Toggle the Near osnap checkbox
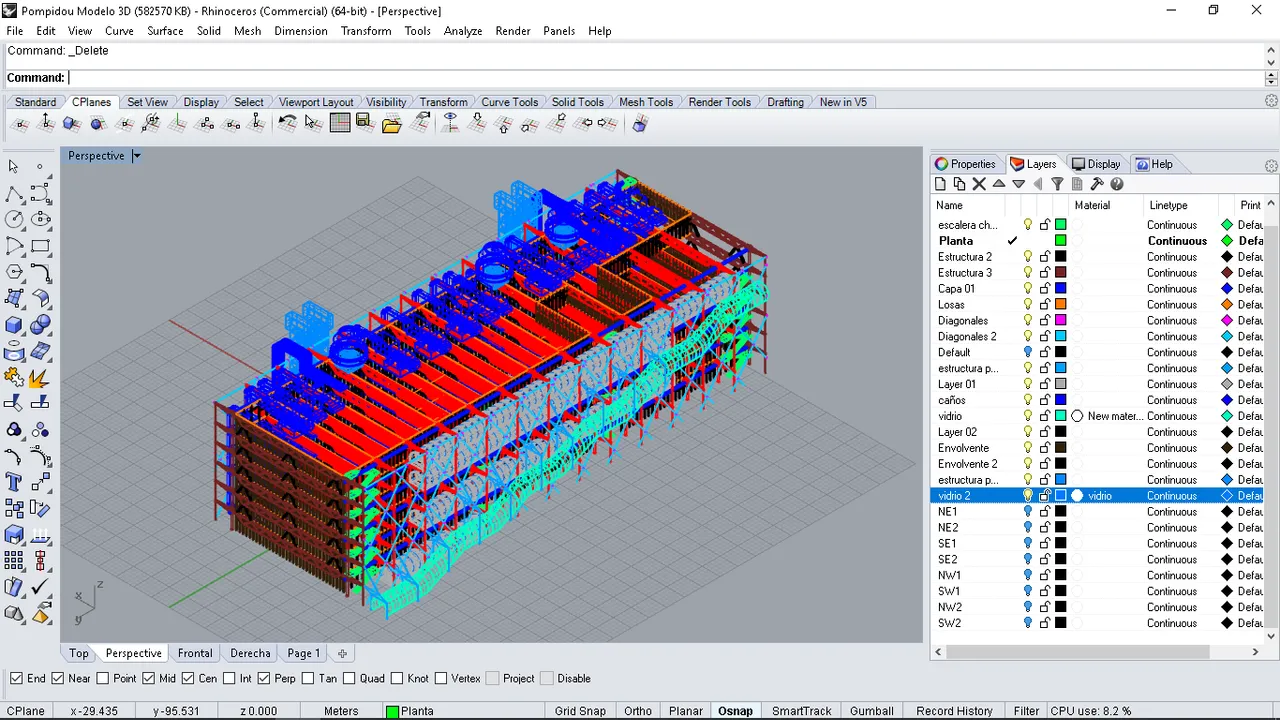Viewport: 1280px width, 720px height. pyautogui.click(x=58, y=678)
